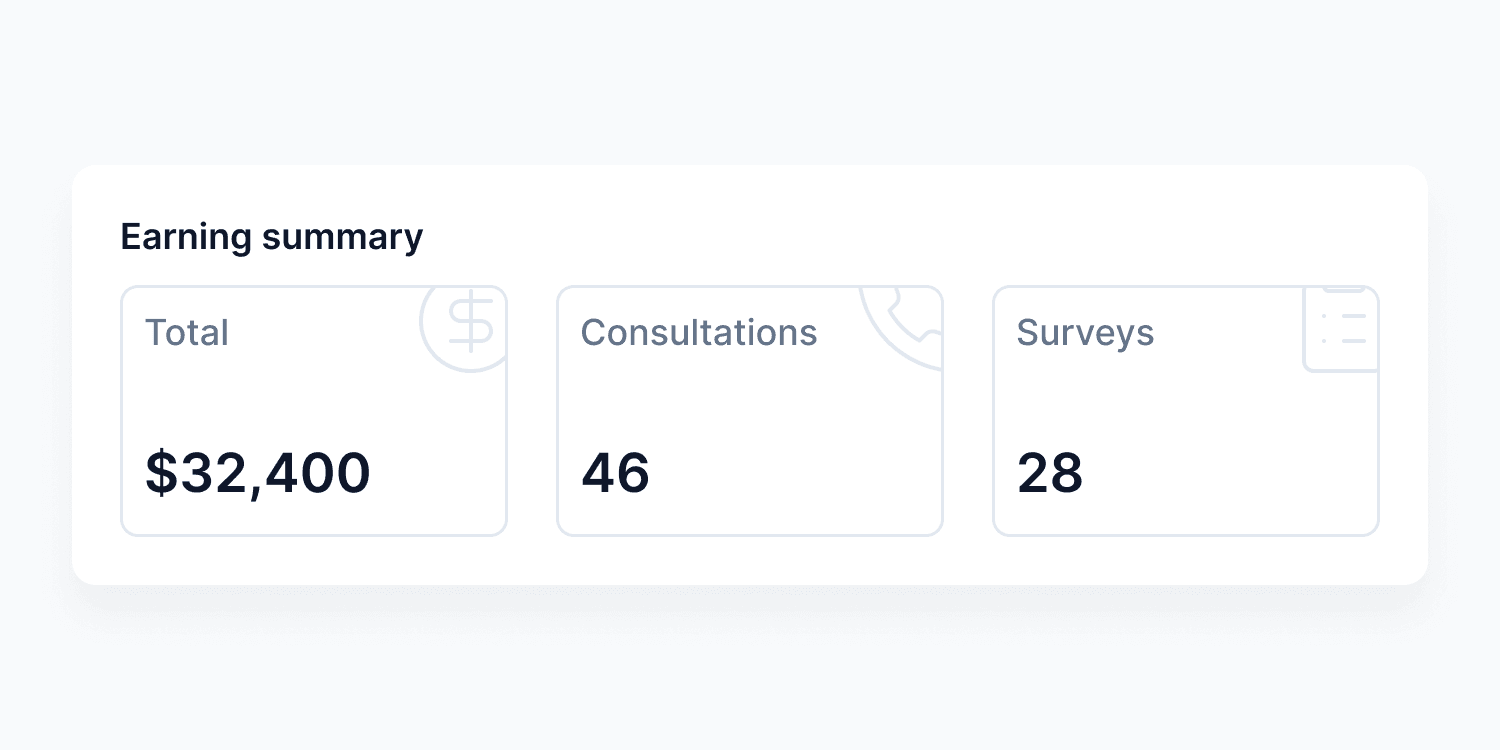Click the $32,400 total amount
The image size is (1500, 750).
(258, 474)
